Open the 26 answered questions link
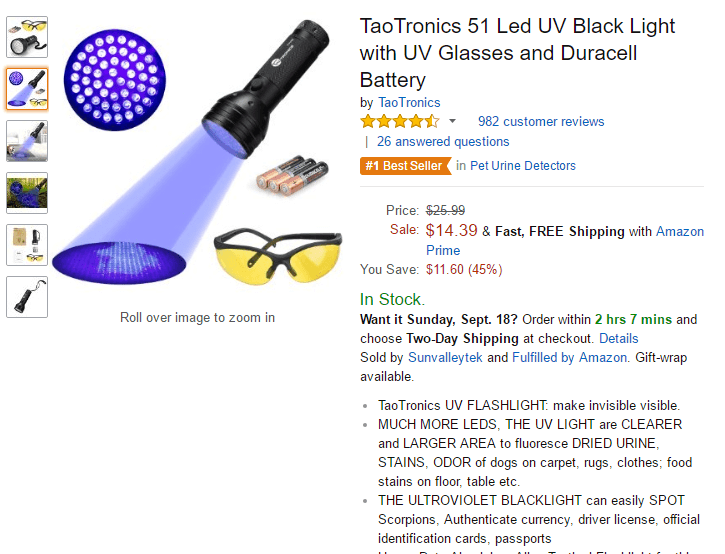Screen dimensions: 725x554 point(443,142)
